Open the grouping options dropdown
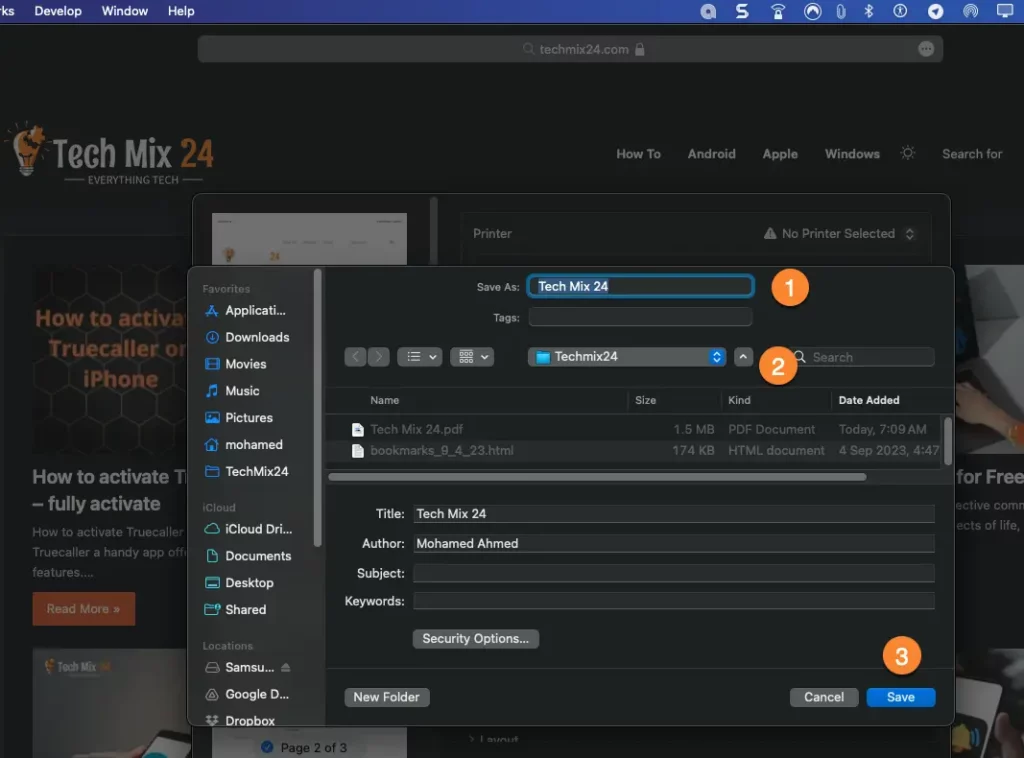 point(472,356)
